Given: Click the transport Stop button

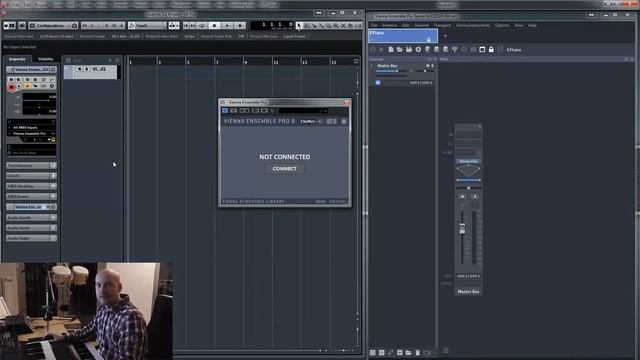Looking at the screenshot, I should pos(215,25).
